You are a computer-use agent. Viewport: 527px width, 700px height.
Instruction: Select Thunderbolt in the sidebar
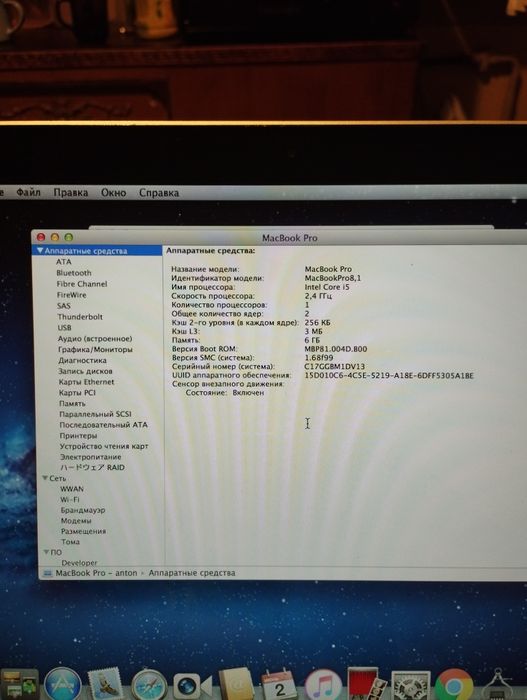[x=80, y=317]
